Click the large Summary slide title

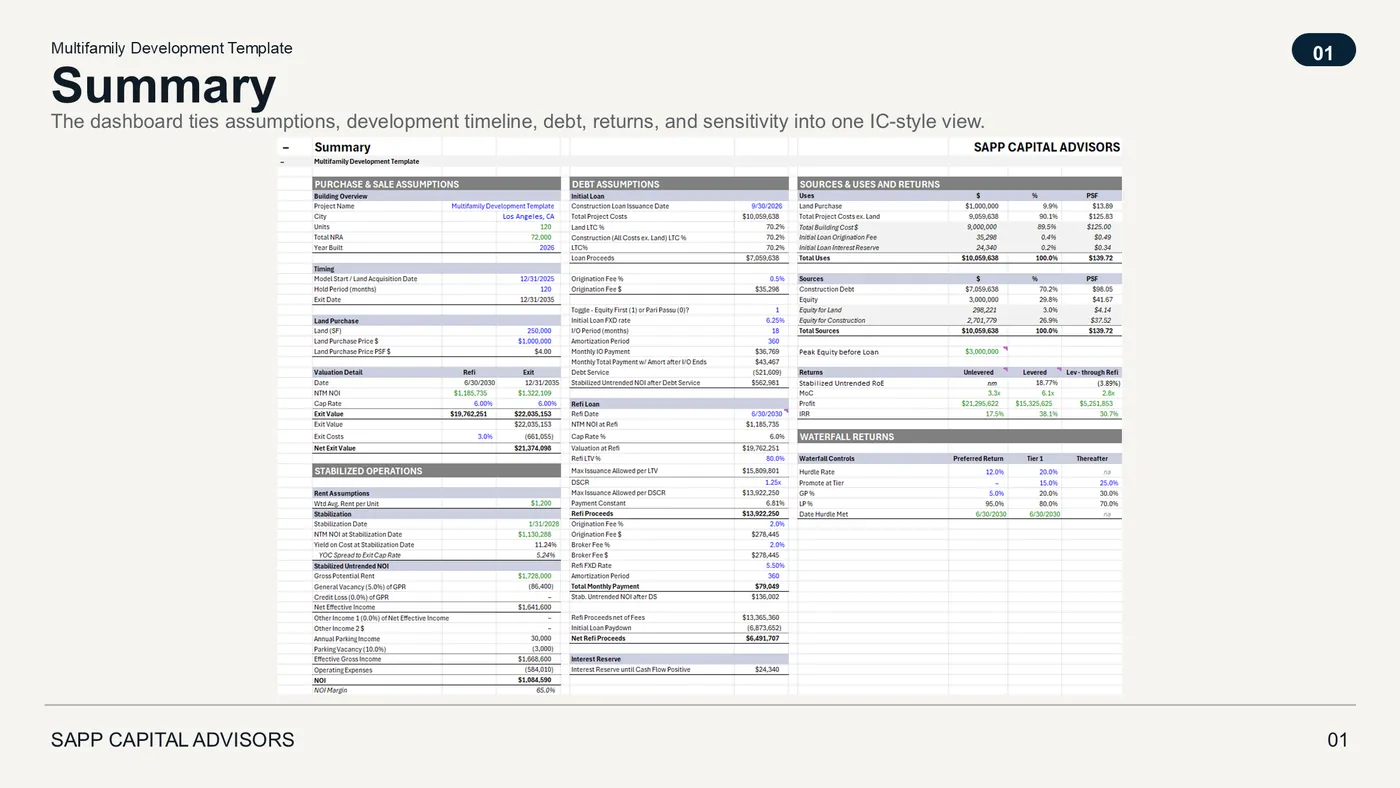tap(163, 85)
